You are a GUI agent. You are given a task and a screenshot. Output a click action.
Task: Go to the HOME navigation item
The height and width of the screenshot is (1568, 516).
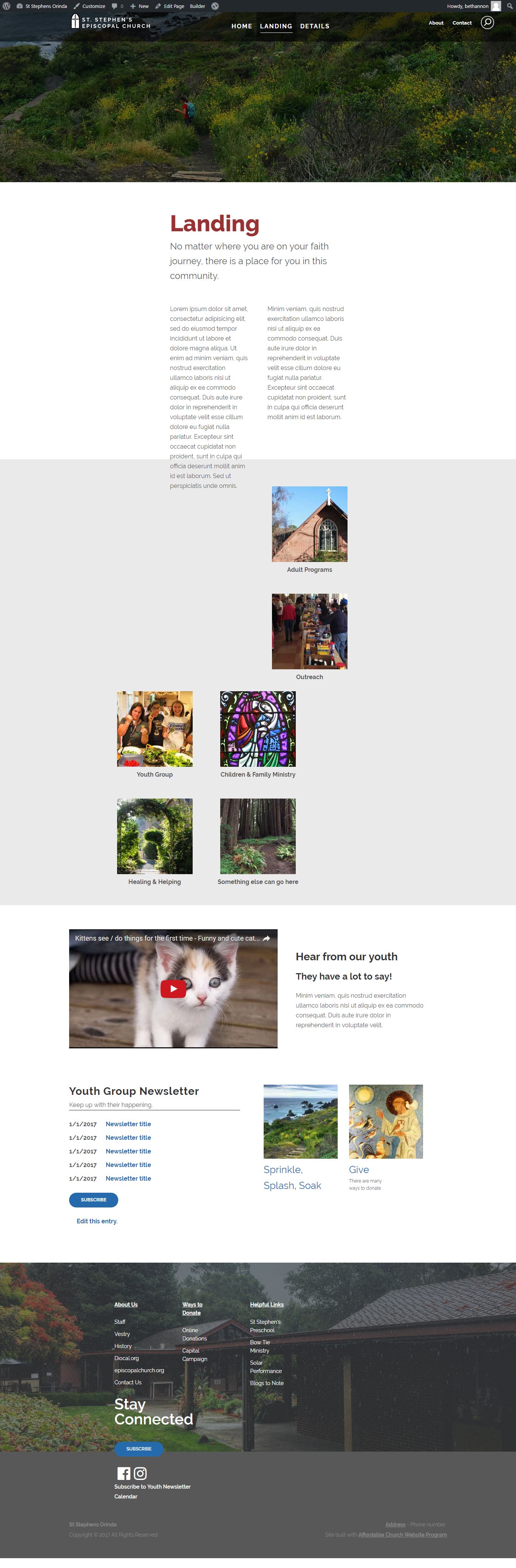tap(242, 26)
